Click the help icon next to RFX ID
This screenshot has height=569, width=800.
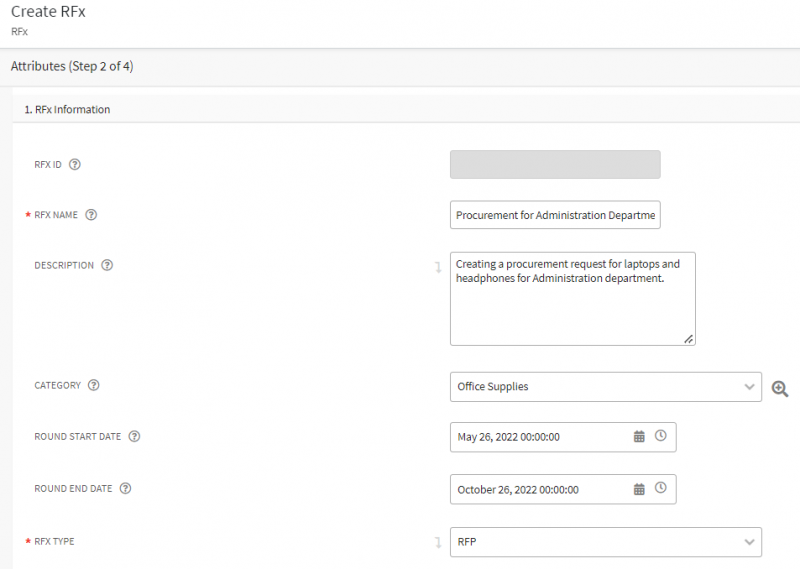(75, 164)
